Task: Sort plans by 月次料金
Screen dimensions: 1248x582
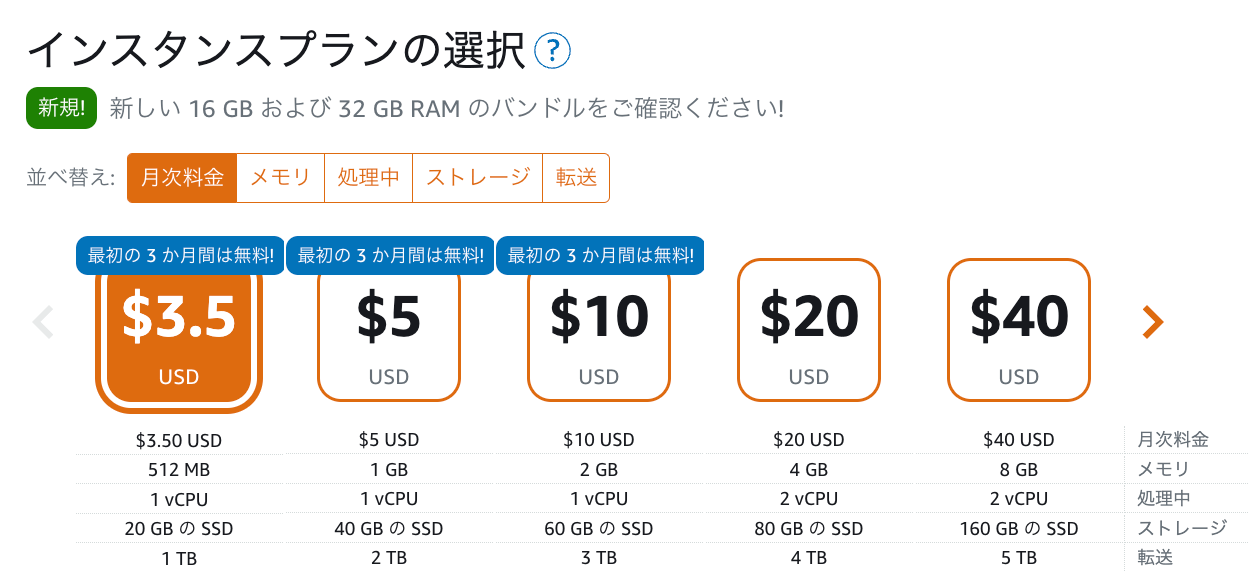Action: pos(182,178)
